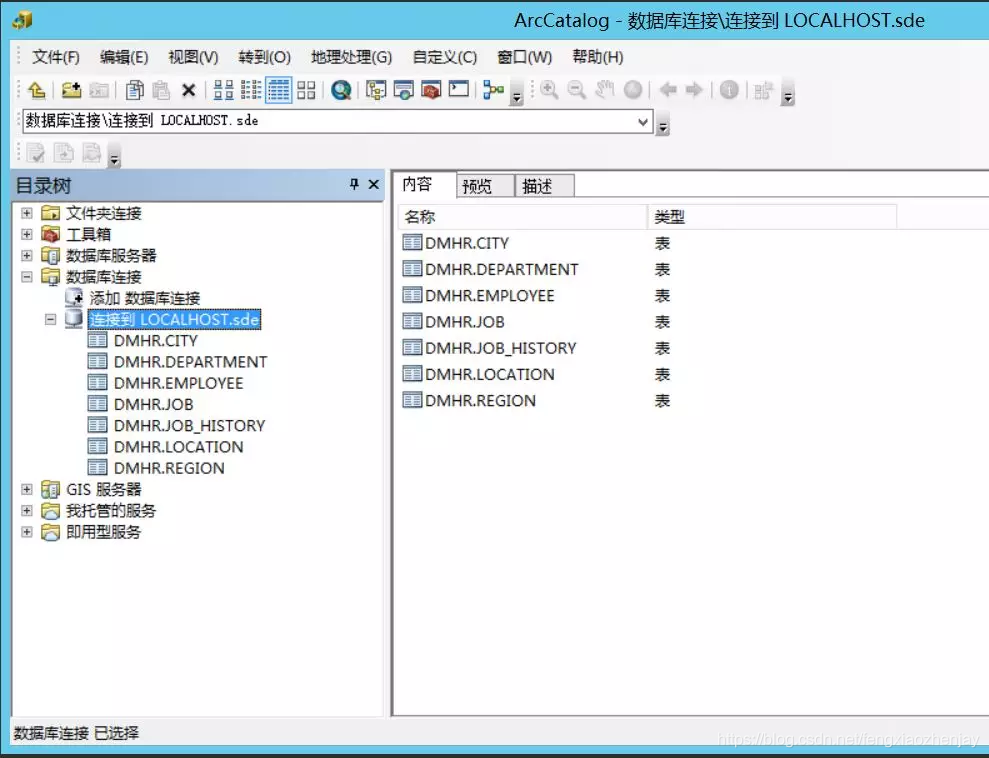Screen dimensions: 989x758
Task: Expand the 我托管的服务 tree node
Action: pyautogui.click(x=26, y=510)
